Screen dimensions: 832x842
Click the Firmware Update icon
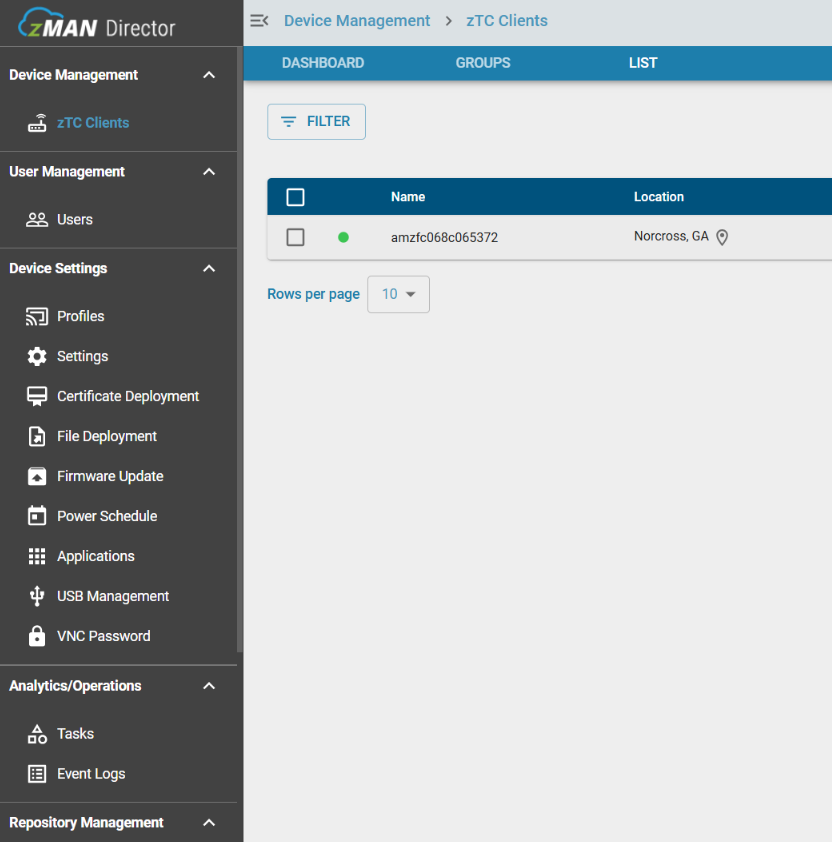[37, 476]
